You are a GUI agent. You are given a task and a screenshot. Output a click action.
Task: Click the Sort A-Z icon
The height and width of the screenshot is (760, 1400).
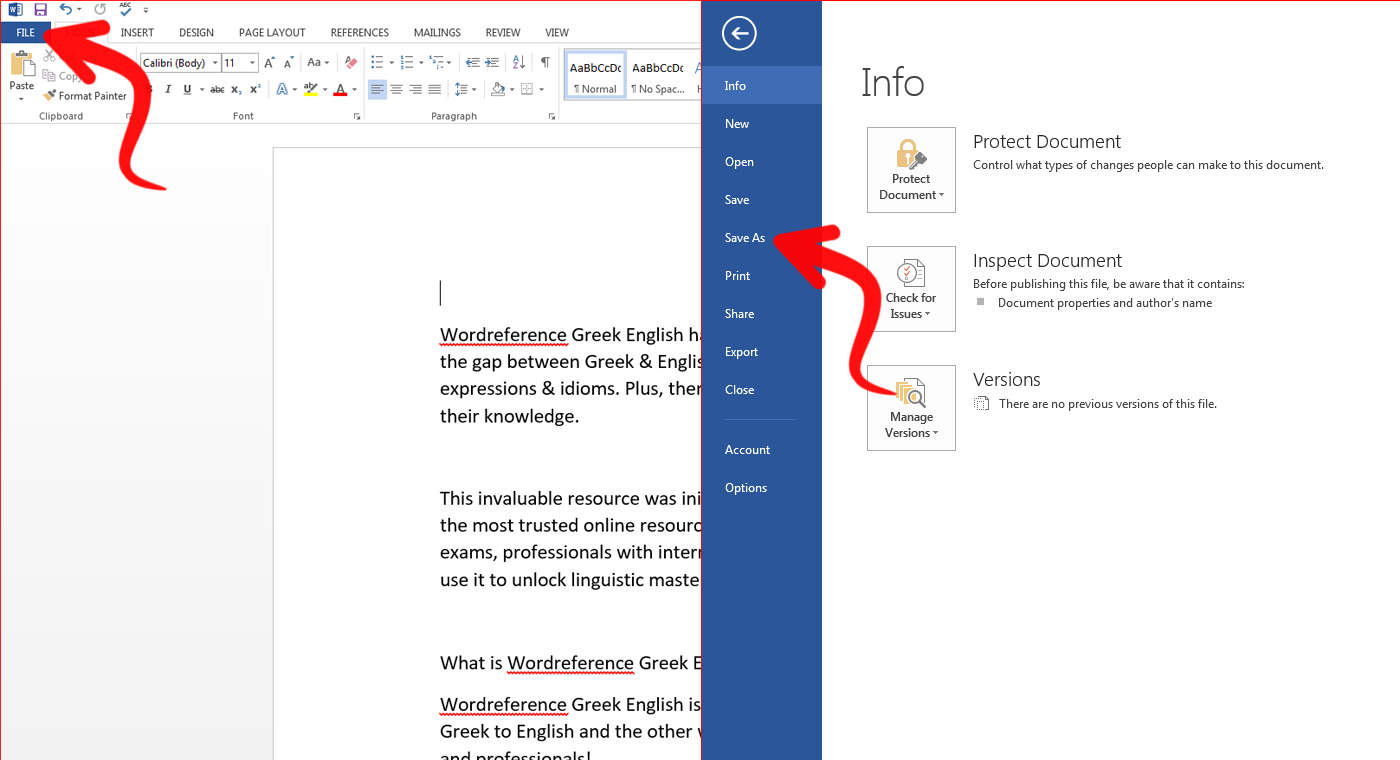pos(519,63)
